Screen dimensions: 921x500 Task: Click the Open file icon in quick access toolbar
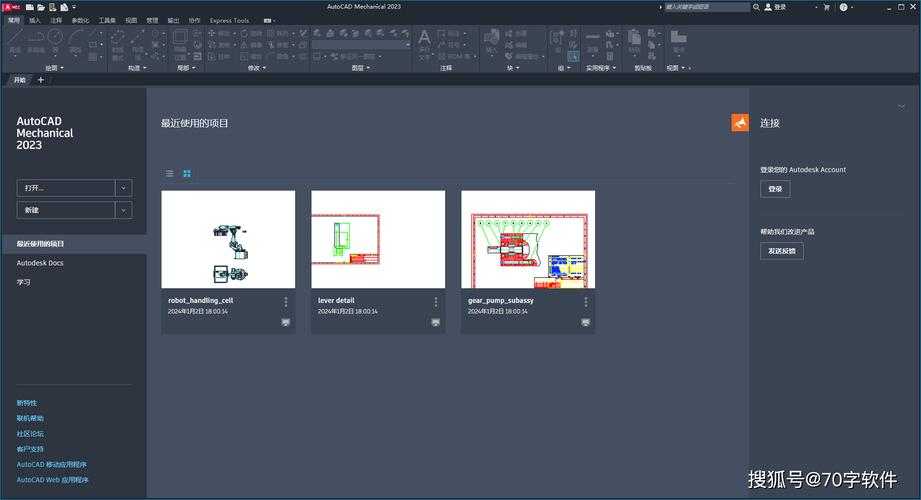click(41, 7)
